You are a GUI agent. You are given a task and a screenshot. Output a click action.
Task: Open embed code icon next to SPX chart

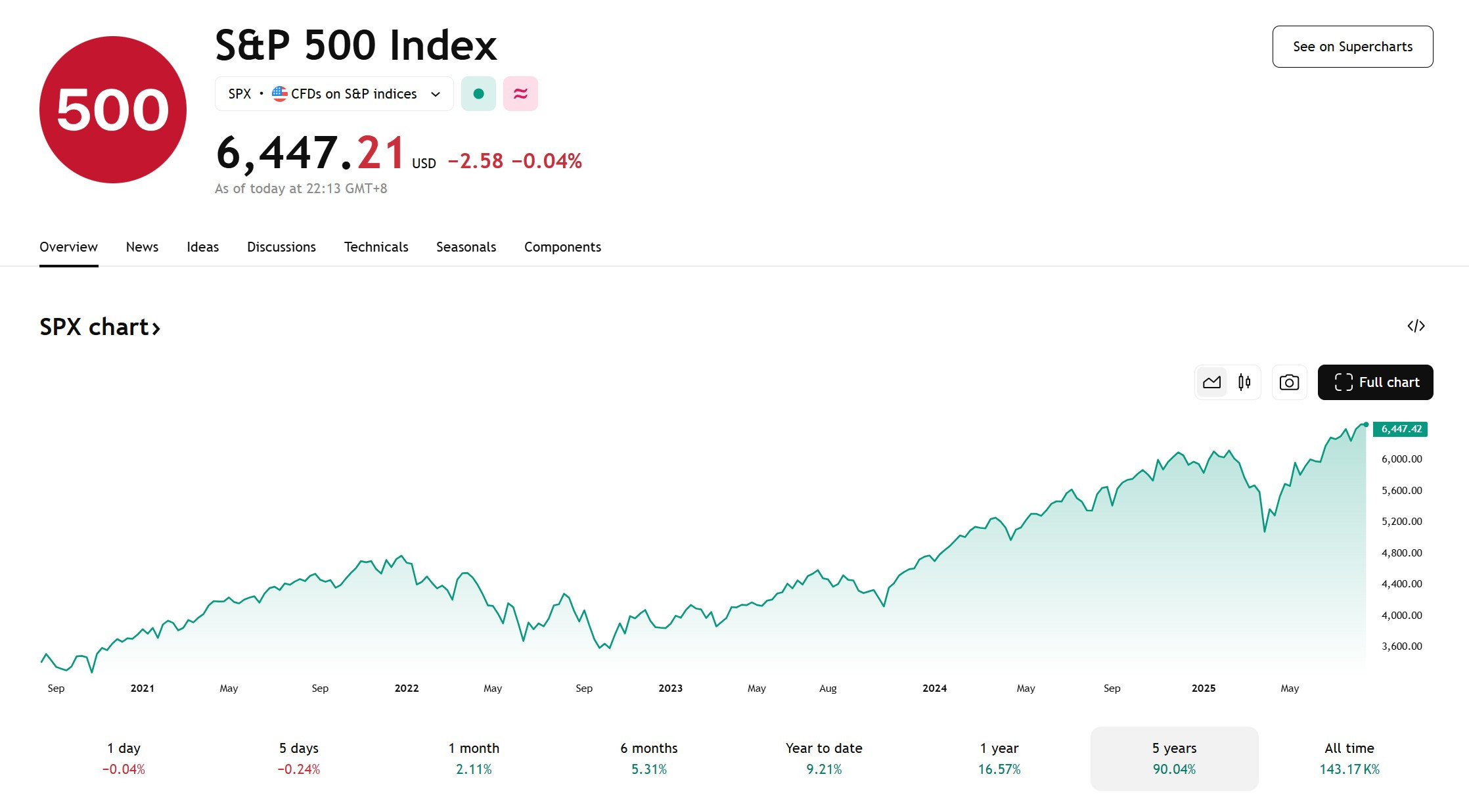click(1416, 326)
